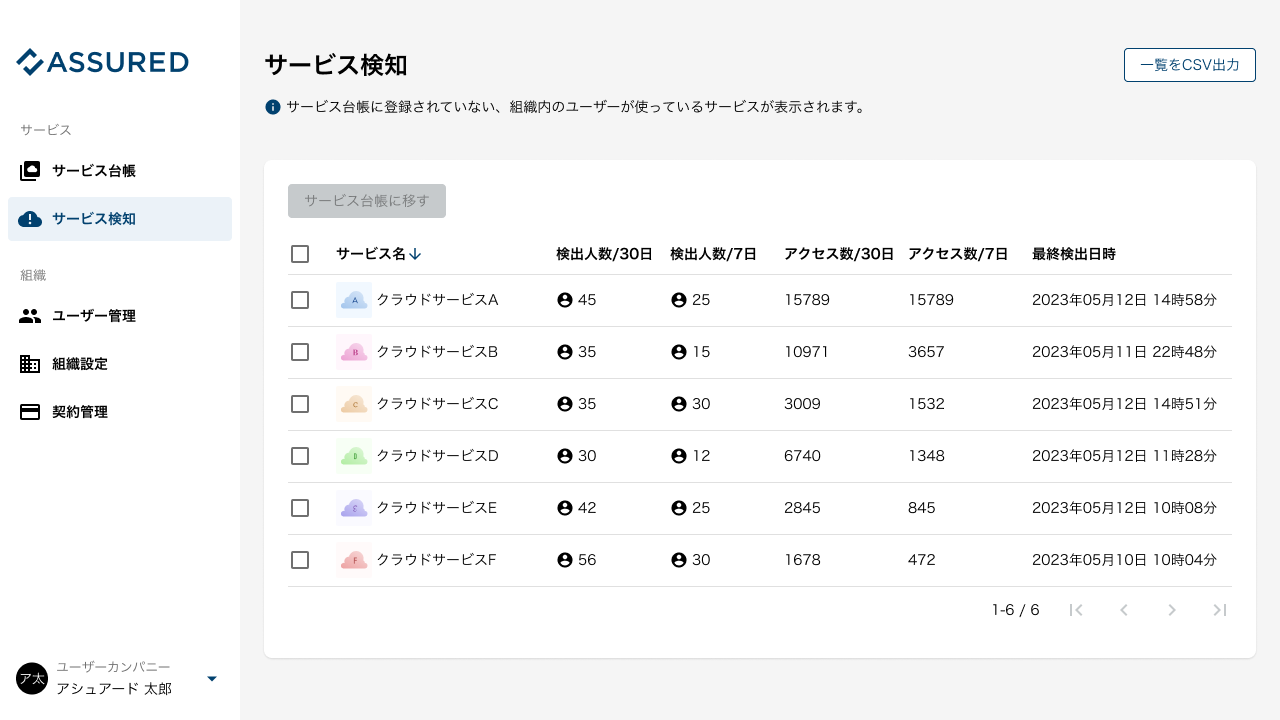Click the アシュアード avatar circle
Viewport: 1280px width, 720px height.
(31, 678)
